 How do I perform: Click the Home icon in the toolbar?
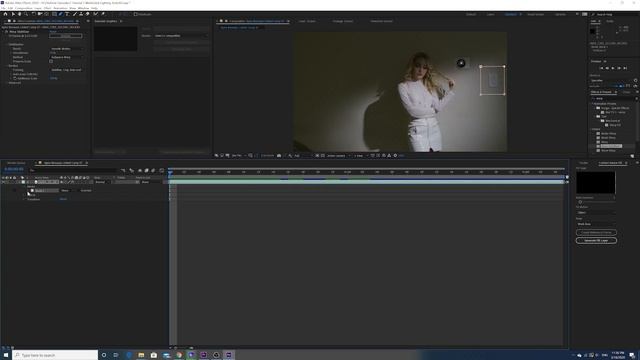[5, 14]
